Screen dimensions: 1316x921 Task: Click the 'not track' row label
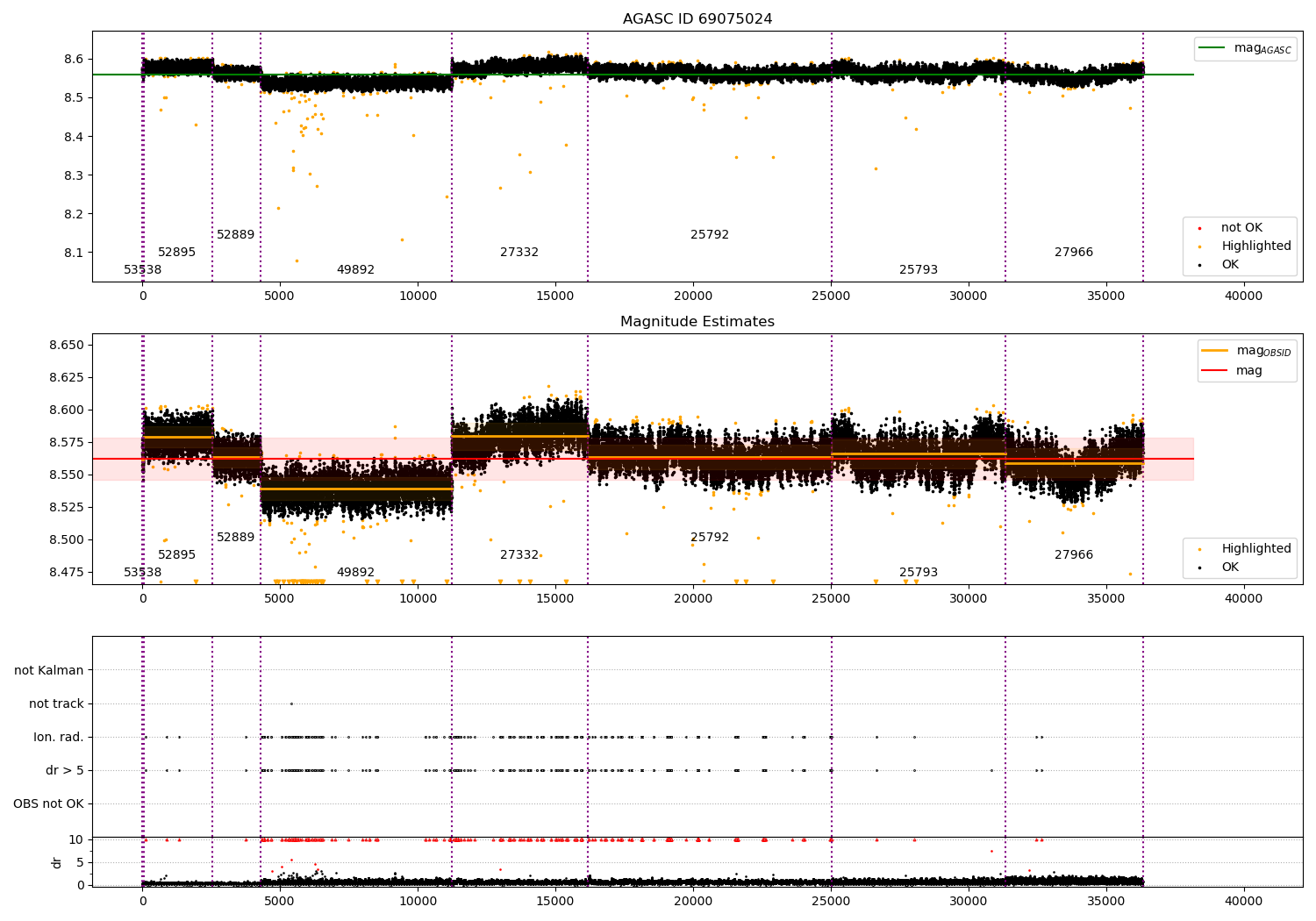pyautogui.click(x=56, y=704)
